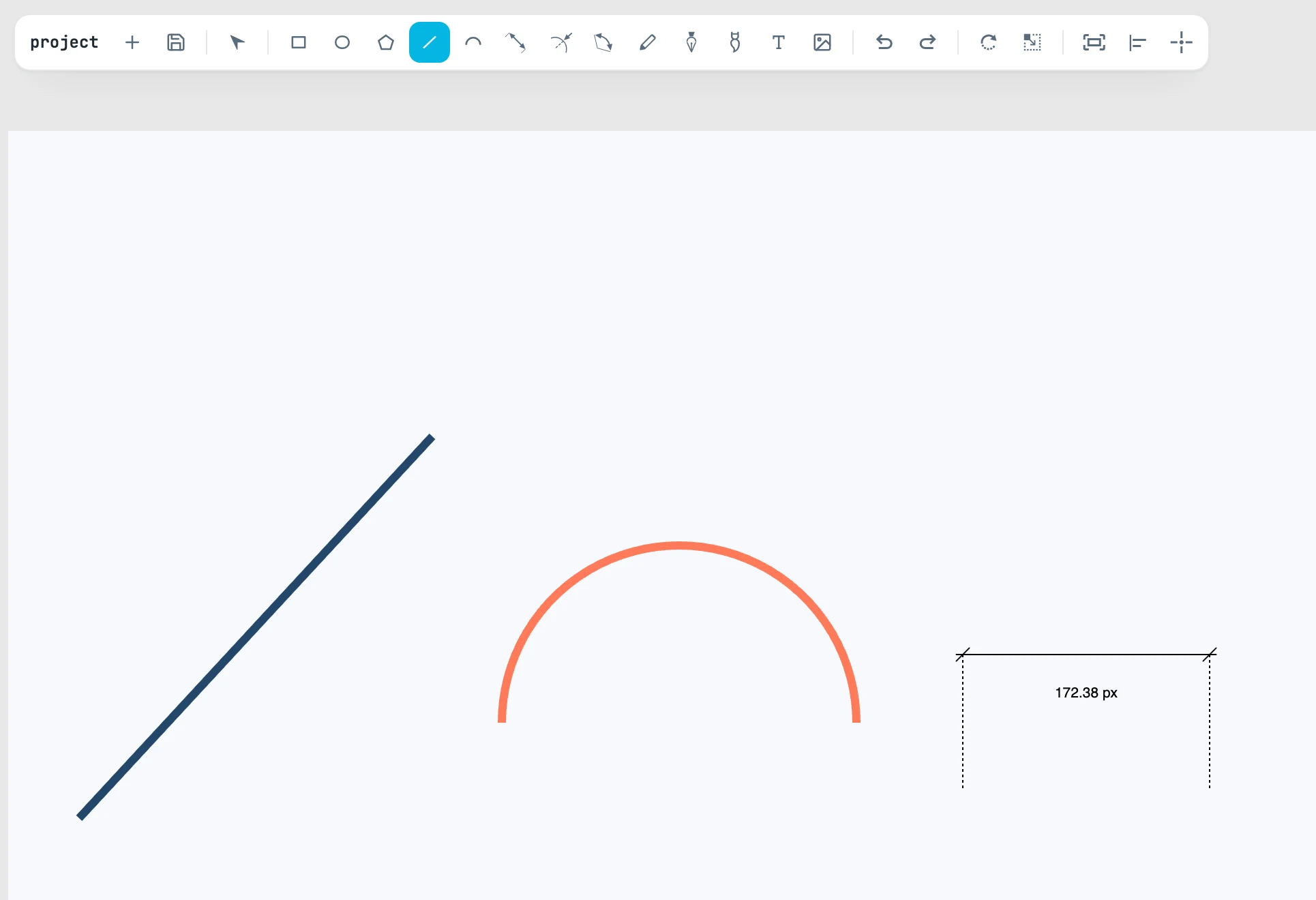Click the align left icon
Image resolution: width=1316 pixels, height=900 pixels.
click(1137, 42)
